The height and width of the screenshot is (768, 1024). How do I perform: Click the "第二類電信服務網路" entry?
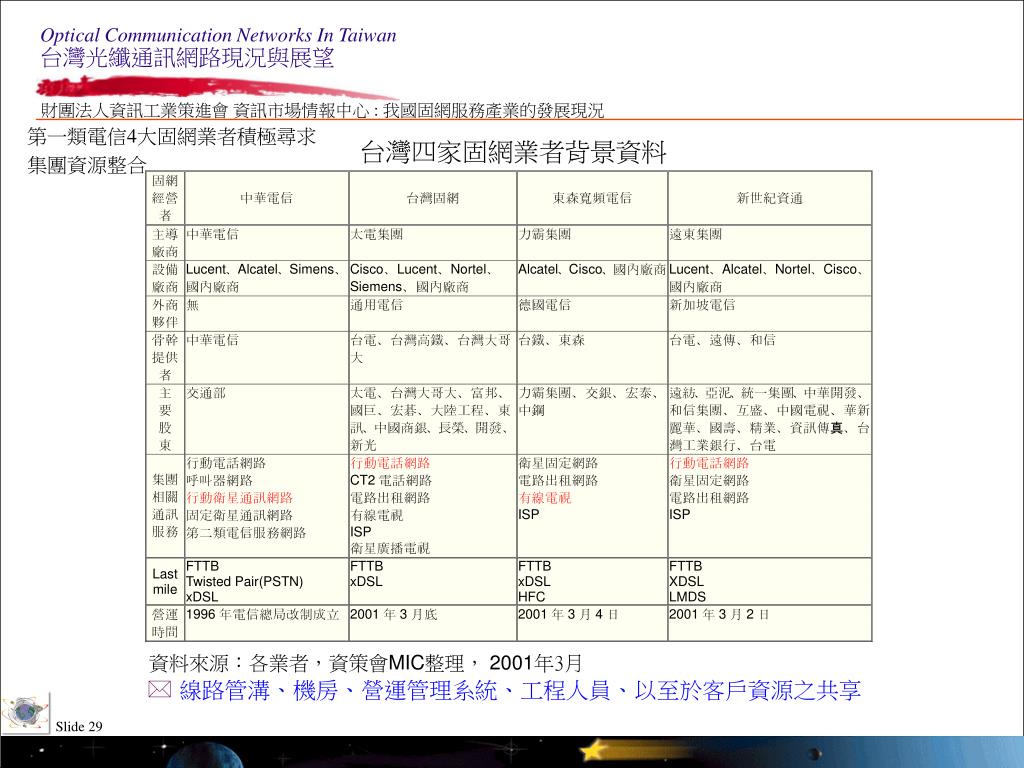(246, 533)
